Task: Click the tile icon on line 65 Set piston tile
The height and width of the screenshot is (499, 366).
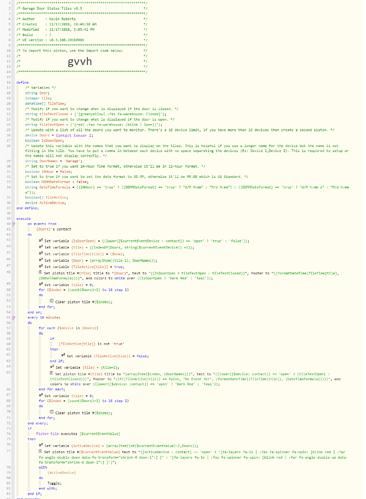Action: (x=52, y=373)
